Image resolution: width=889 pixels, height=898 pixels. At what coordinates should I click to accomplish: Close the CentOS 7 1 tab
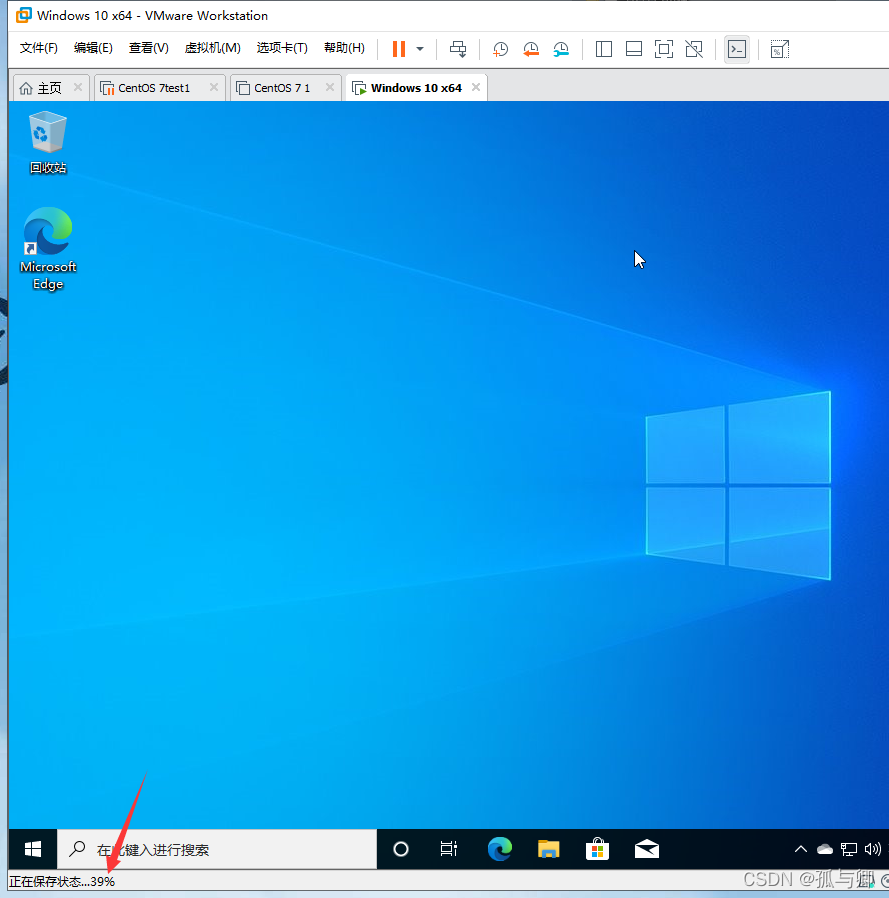pyautogui.click(x=330, y=87)
